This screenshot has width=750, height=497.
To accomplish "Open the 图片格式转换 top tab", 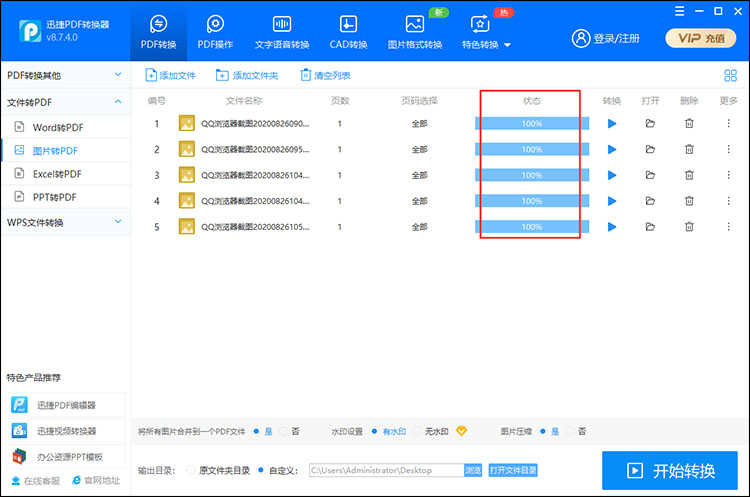I will click(x=415, y=32).
